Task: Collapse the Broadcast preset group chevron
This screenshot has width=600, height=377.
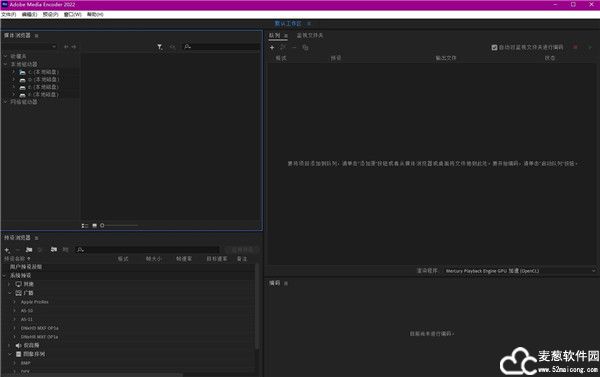Action: 10,293
